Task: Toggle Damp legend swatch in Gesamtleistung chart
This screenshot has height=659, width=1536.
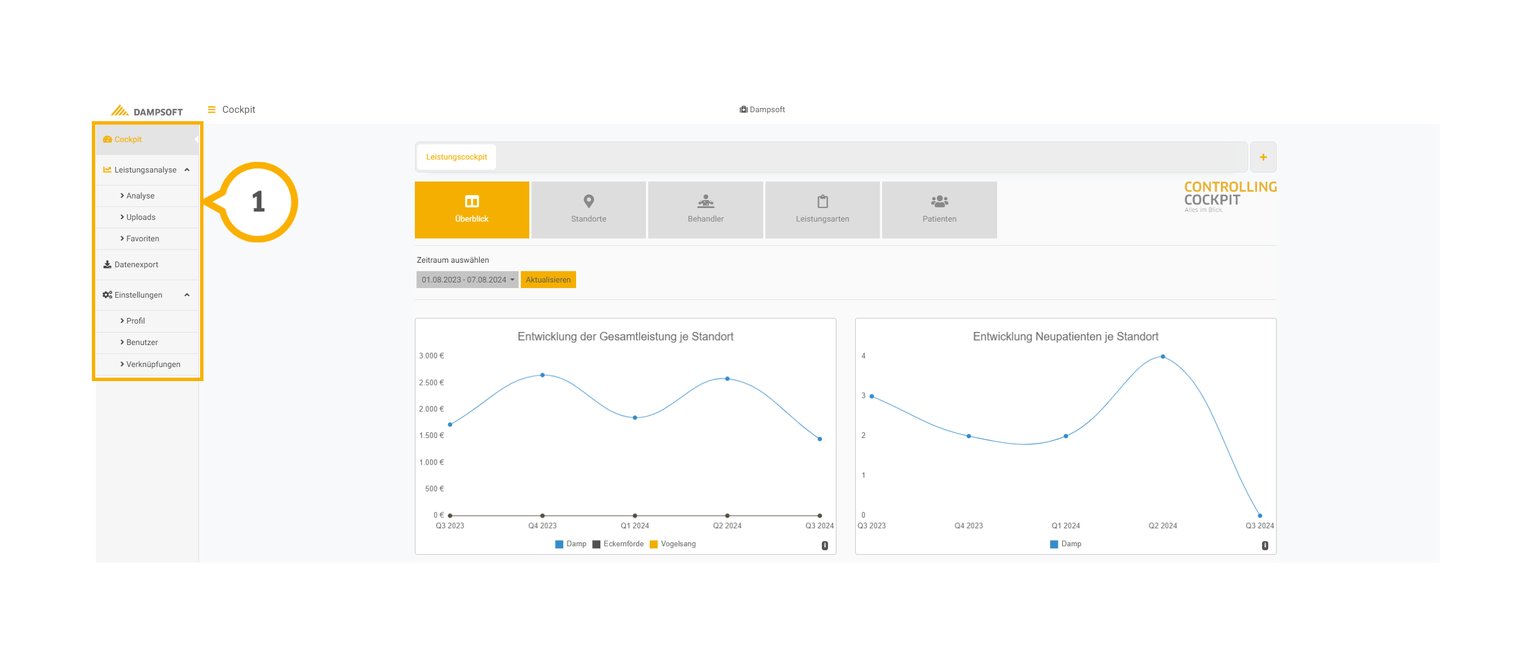Action: pos(560,544)
